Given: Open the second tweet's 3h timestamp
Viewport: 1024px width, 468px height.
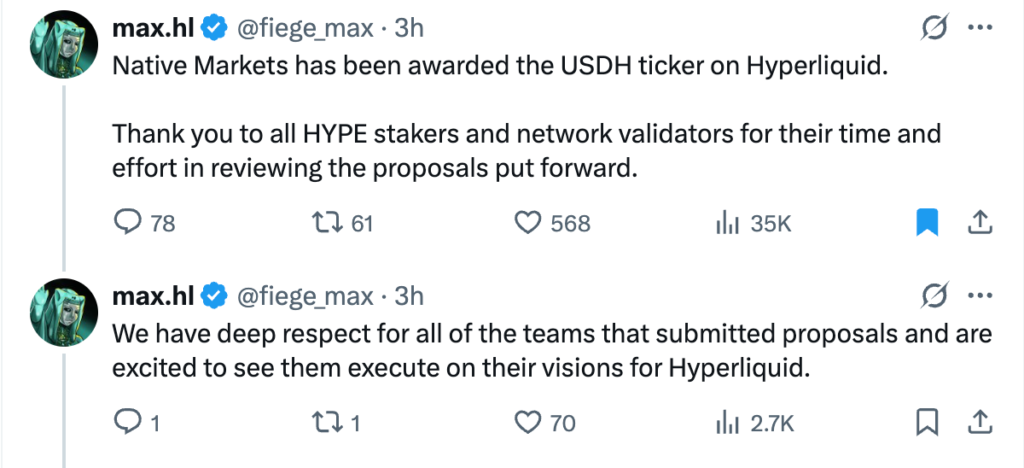Looking at the screenshot, I should point(410,297).
